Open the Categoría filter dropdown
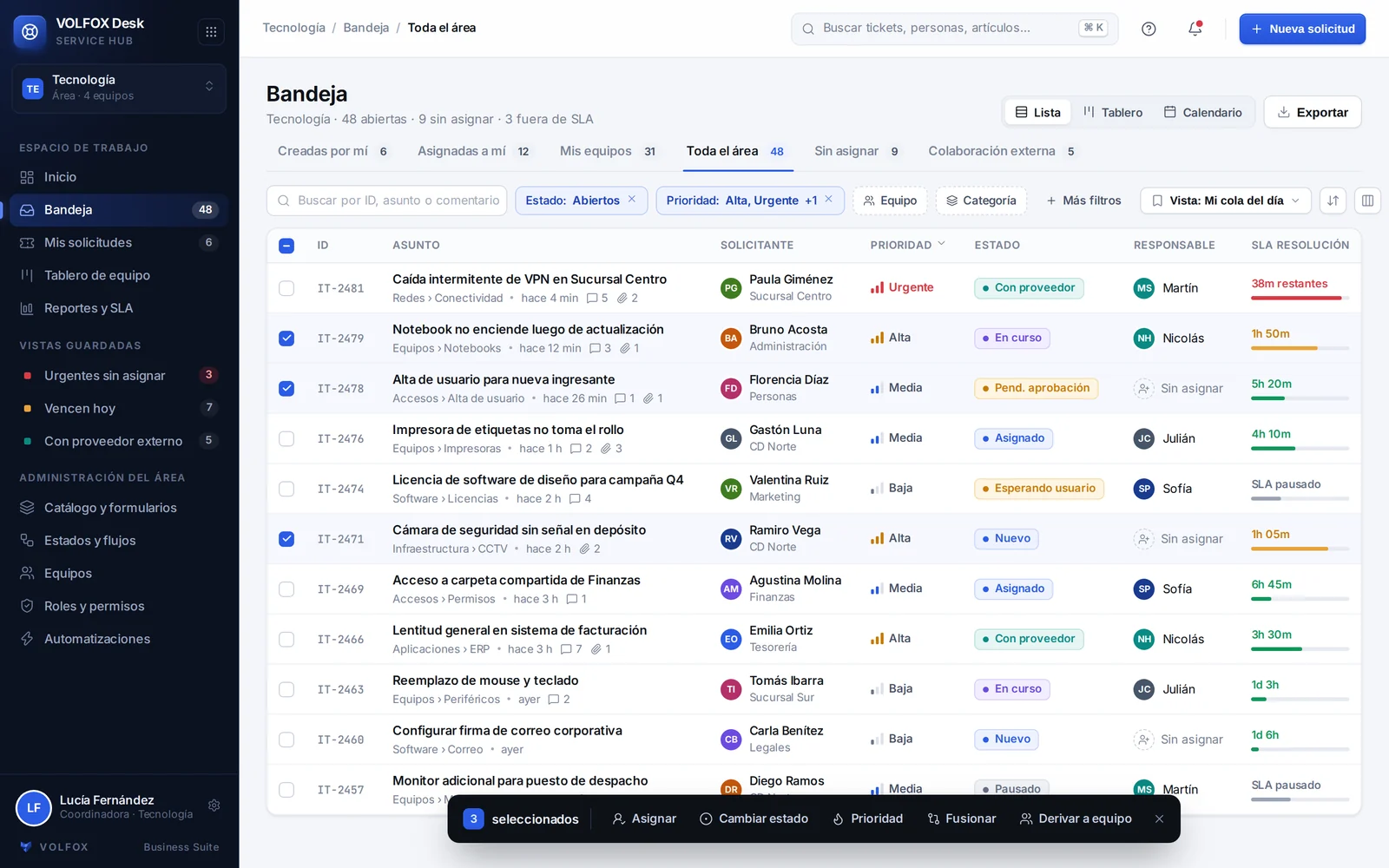The width and height of the screenshot is (1389, 868). pos(981,201)
